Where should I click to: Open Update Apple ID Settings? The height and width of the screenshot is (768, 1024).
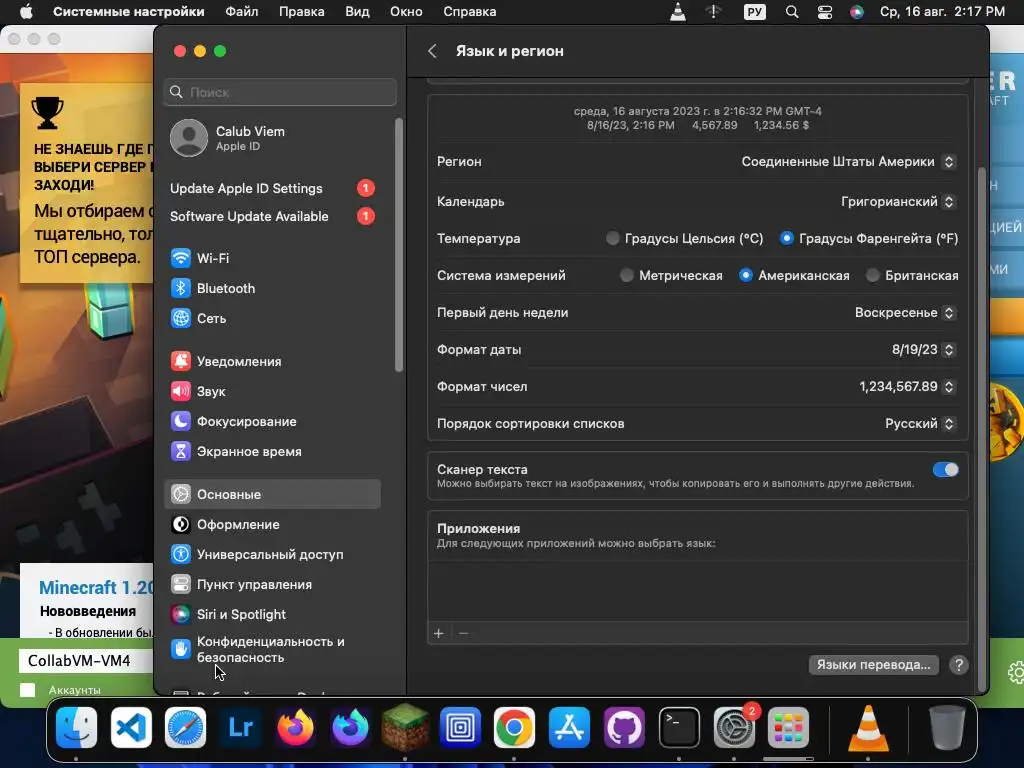[272, 188]
